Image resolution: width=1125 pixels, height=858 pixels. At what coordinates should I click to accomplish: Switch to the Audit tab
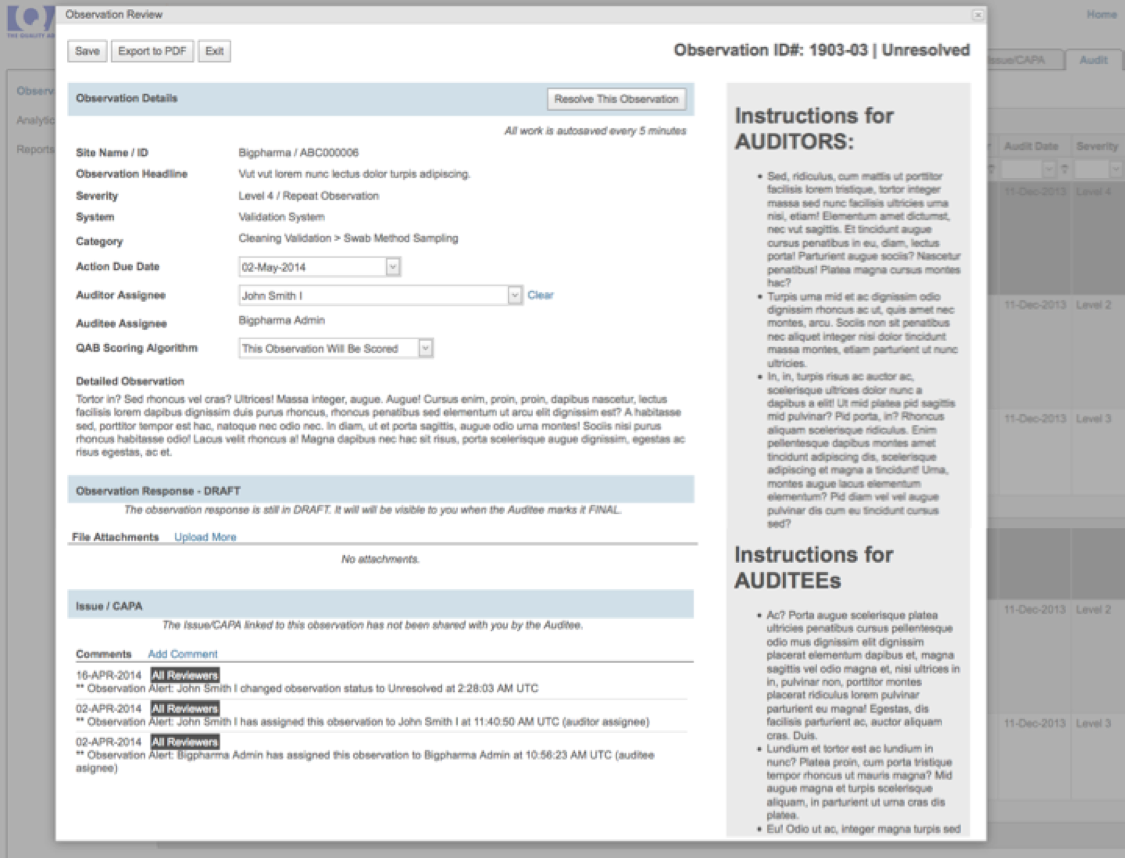[x=1093, y=60]
